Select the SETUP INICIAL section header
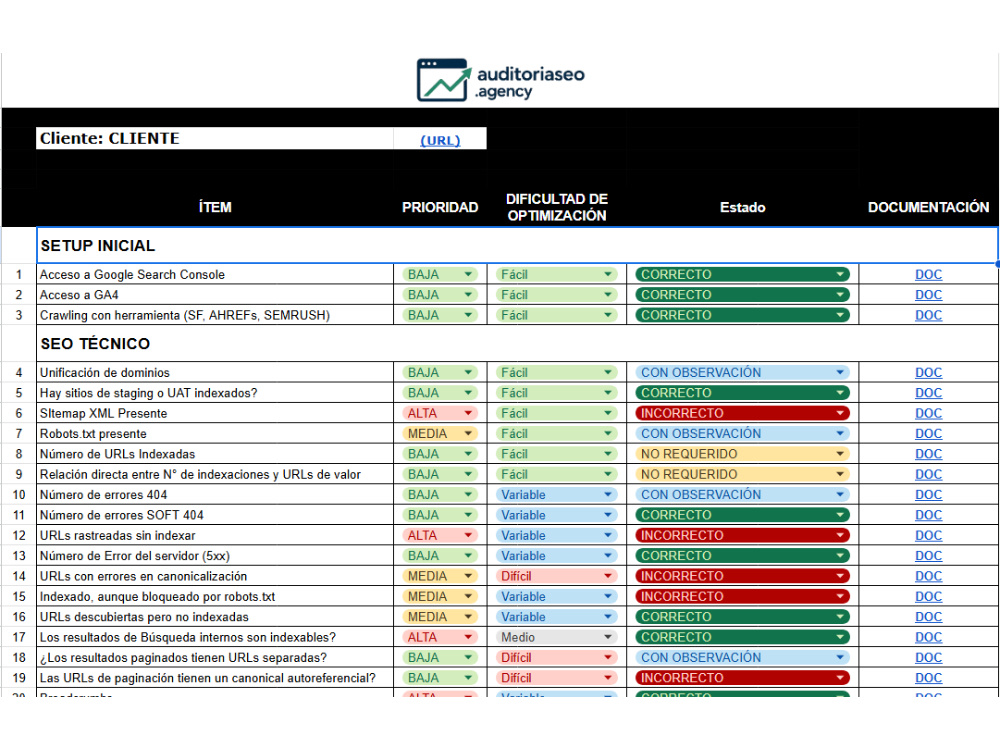 click(517, 246)
